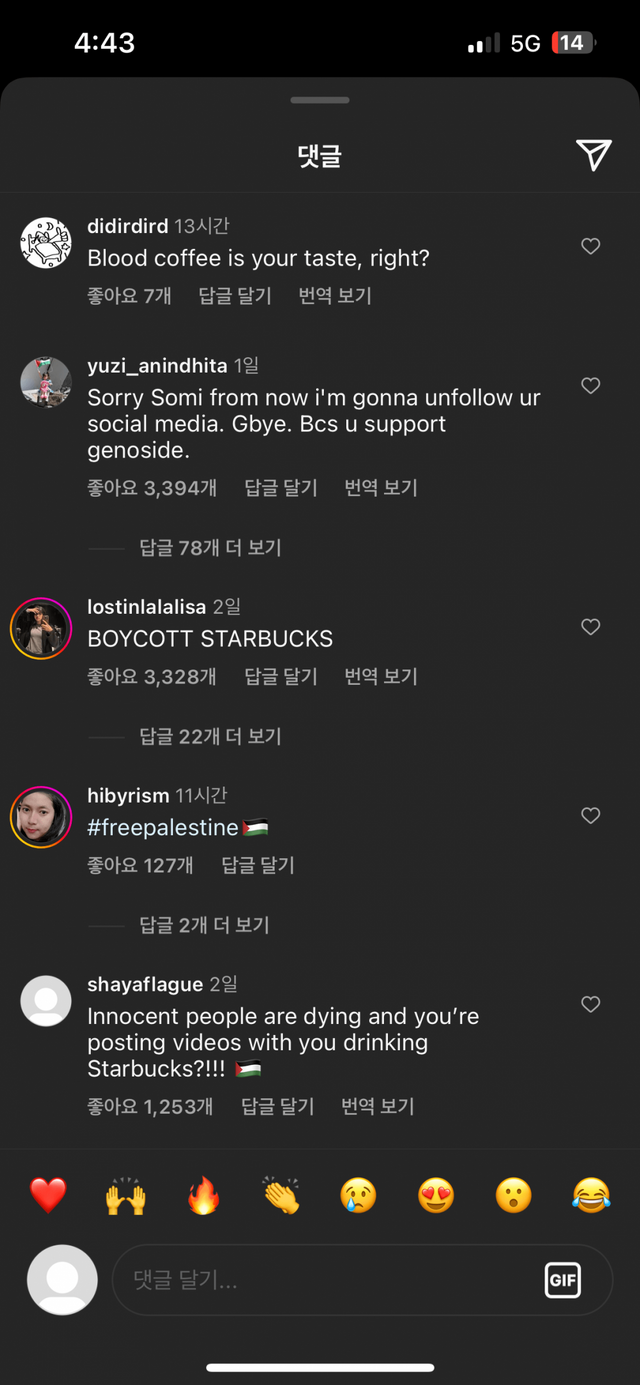Screen dimensions: 640x1385
Task: Send the red heart emoji reaction
Action: coord(48,1195)
